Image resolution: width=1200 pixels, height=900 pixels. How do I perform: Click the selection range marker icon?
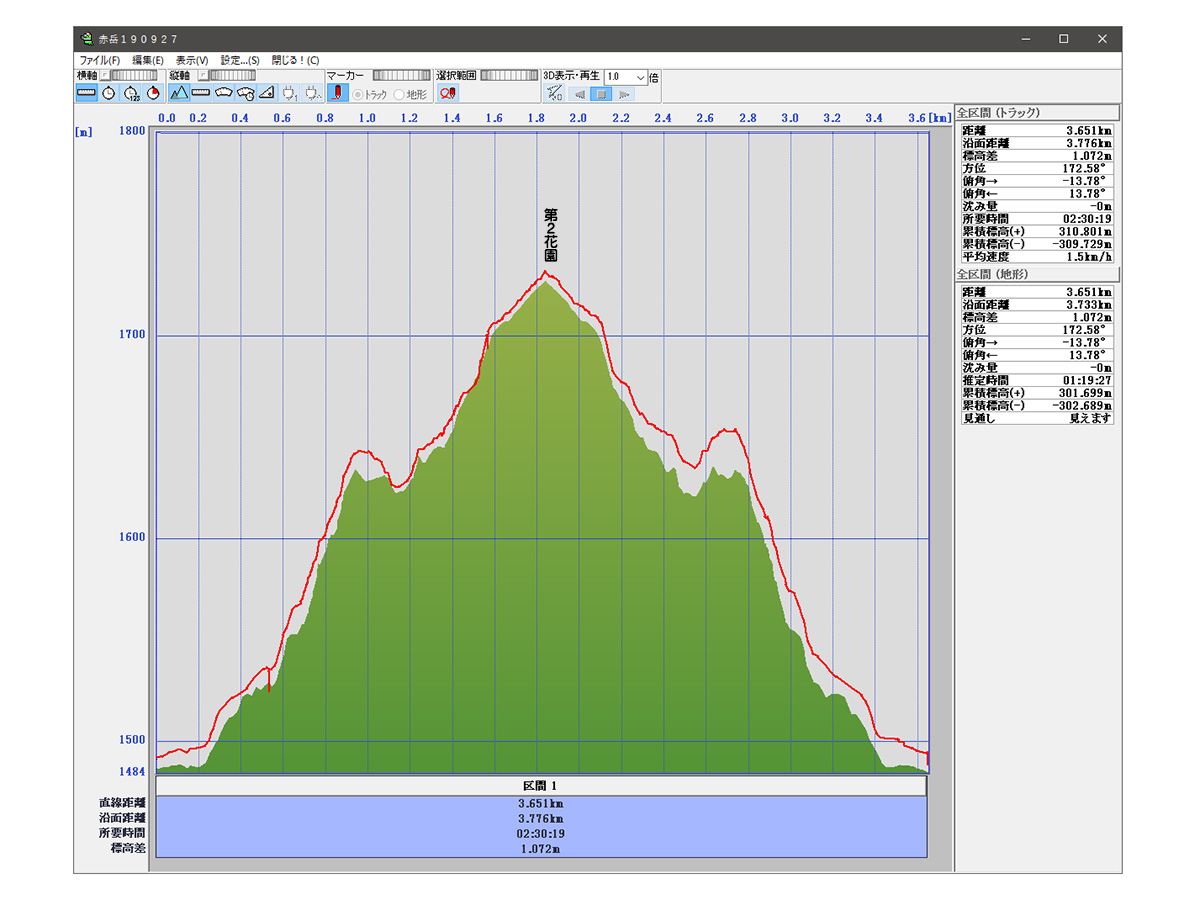click(447, 93)
